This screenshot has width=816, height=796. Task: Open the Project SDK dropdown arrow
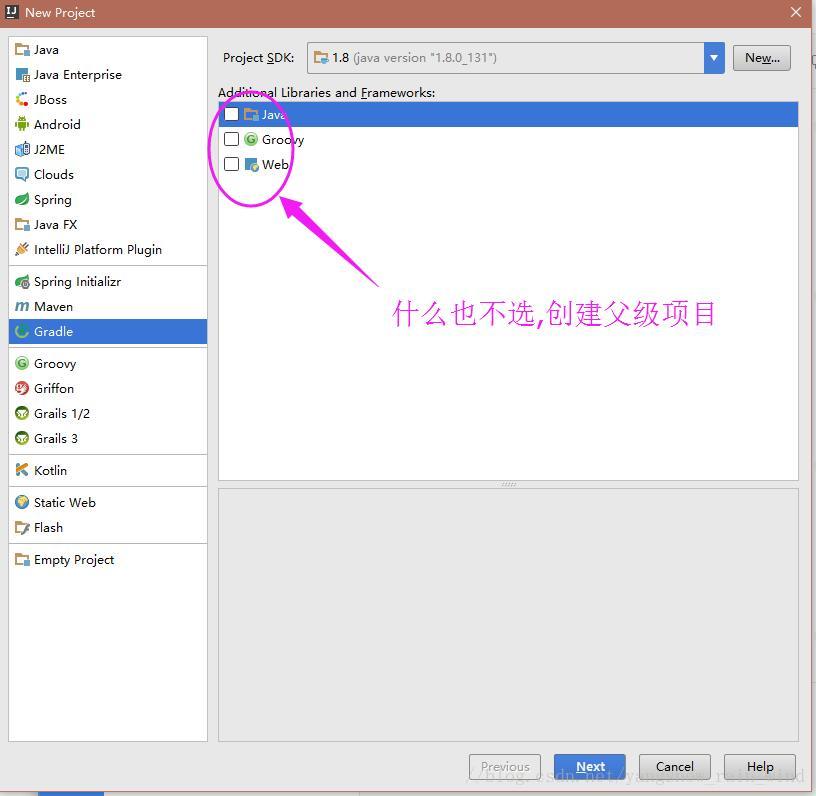pos(714,58)
